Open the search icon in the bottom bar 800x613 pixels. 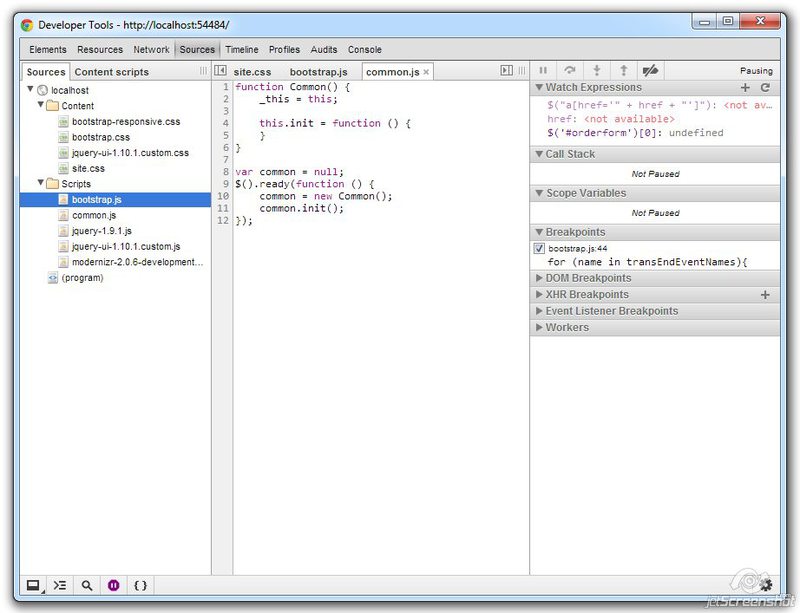coord(86,585)
